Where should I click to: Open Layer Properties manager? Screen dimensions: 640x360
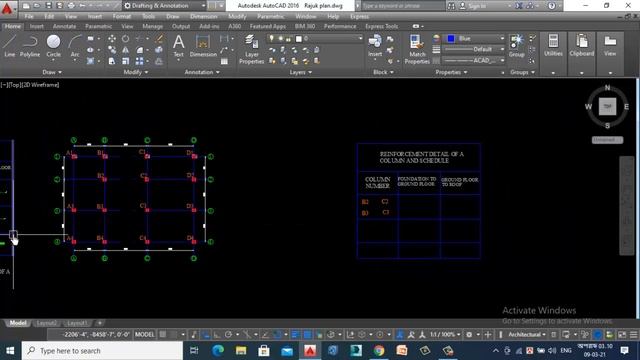tap(251, 49)
